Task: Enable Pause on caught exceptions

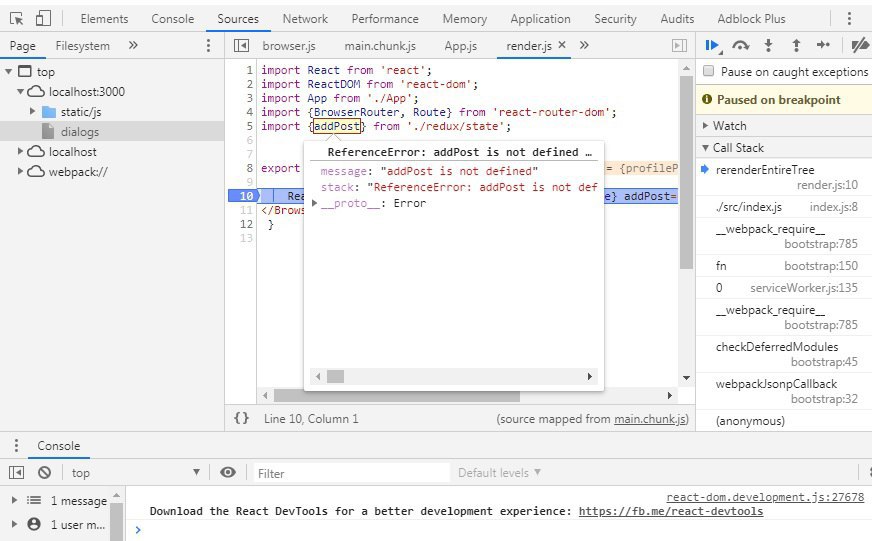Action: pyautogui.click(x=709, y=72)
